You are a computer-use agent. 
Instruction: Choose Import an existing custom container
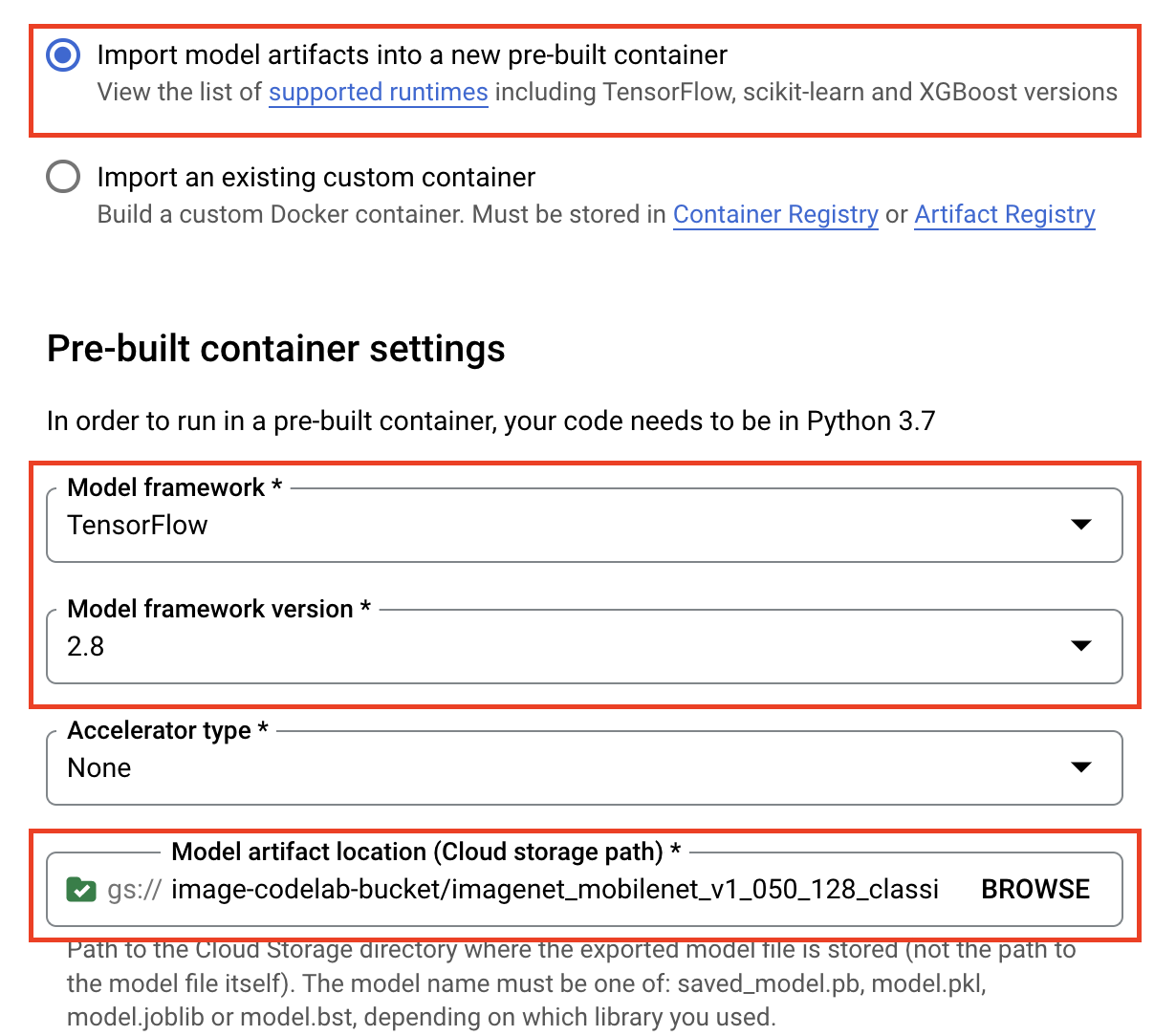pos(62,176)
